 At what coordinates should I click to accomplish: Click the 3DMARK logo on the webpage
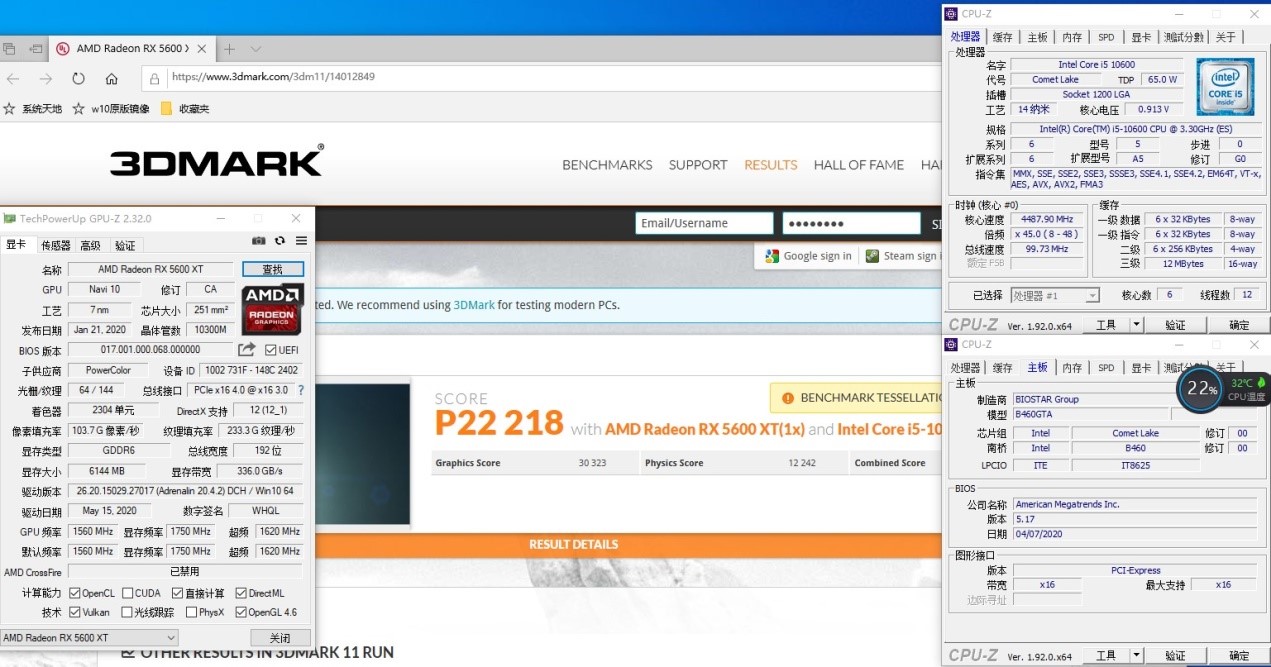click(x=216, y=162)
